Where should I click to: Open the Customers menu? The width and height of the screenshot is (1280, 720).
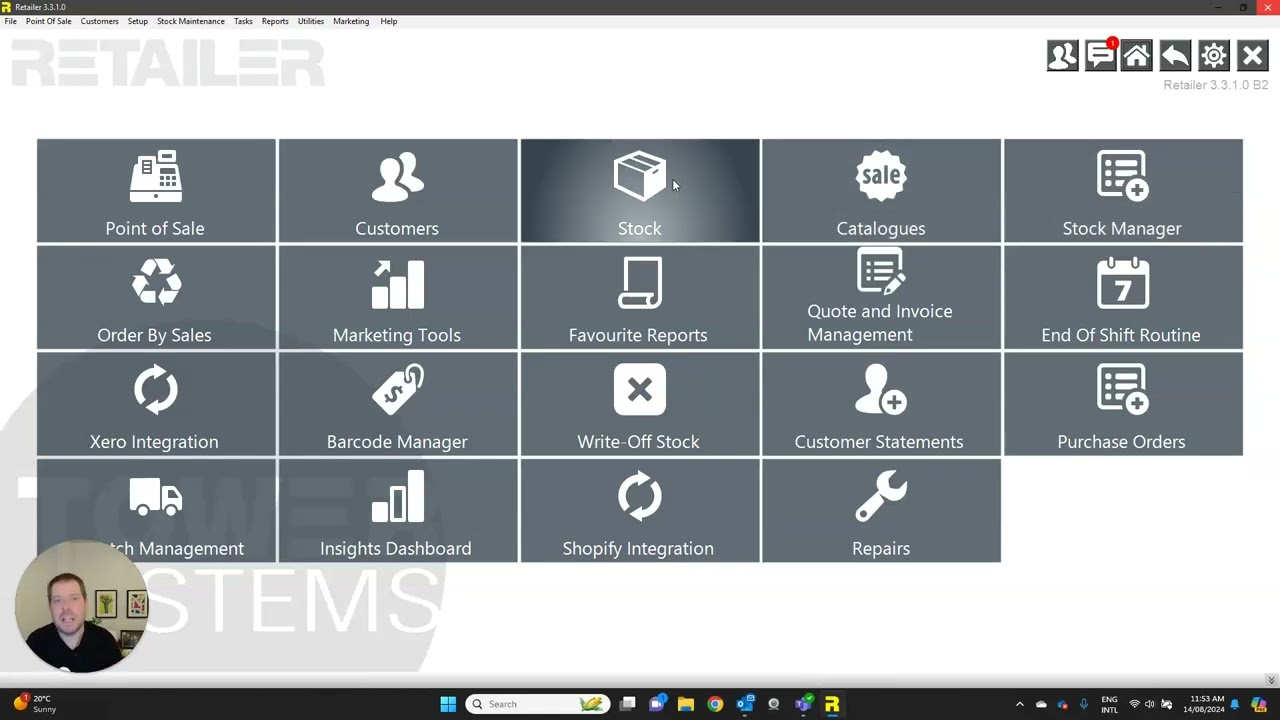99,21
